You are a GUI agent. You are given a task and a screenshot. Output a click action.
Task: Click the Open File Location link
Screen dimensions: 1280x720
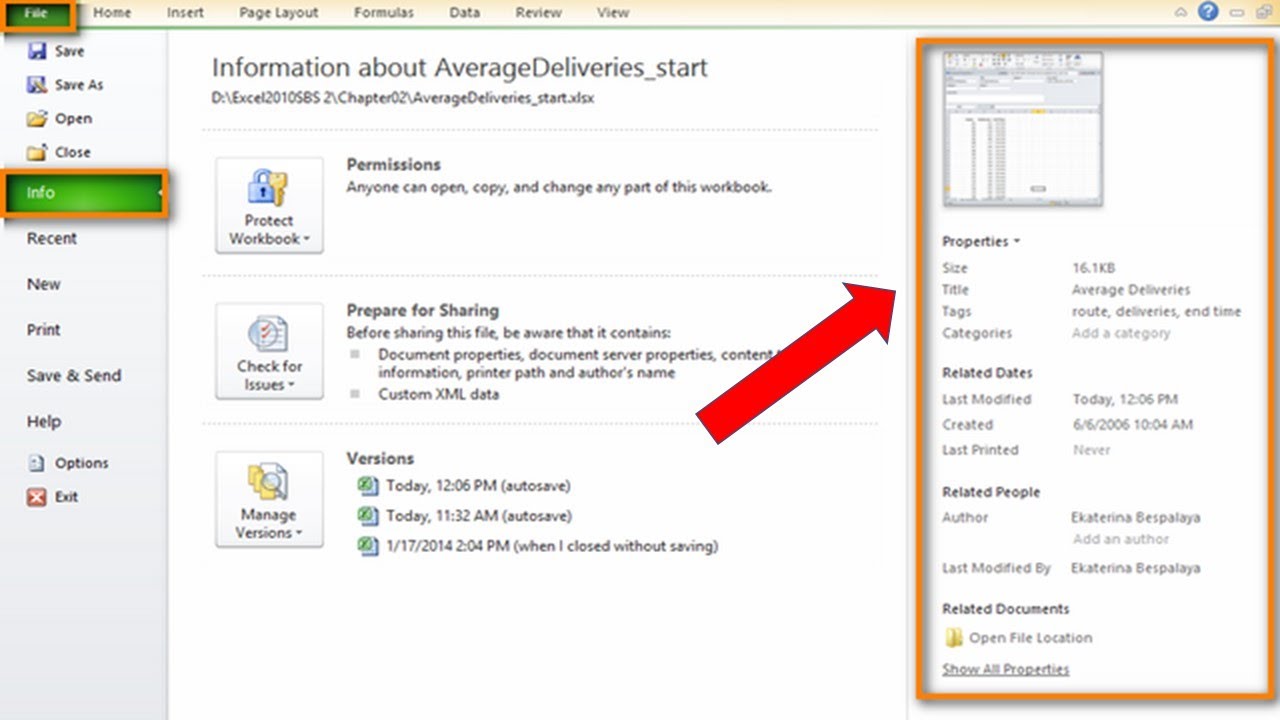[1031, 638]
